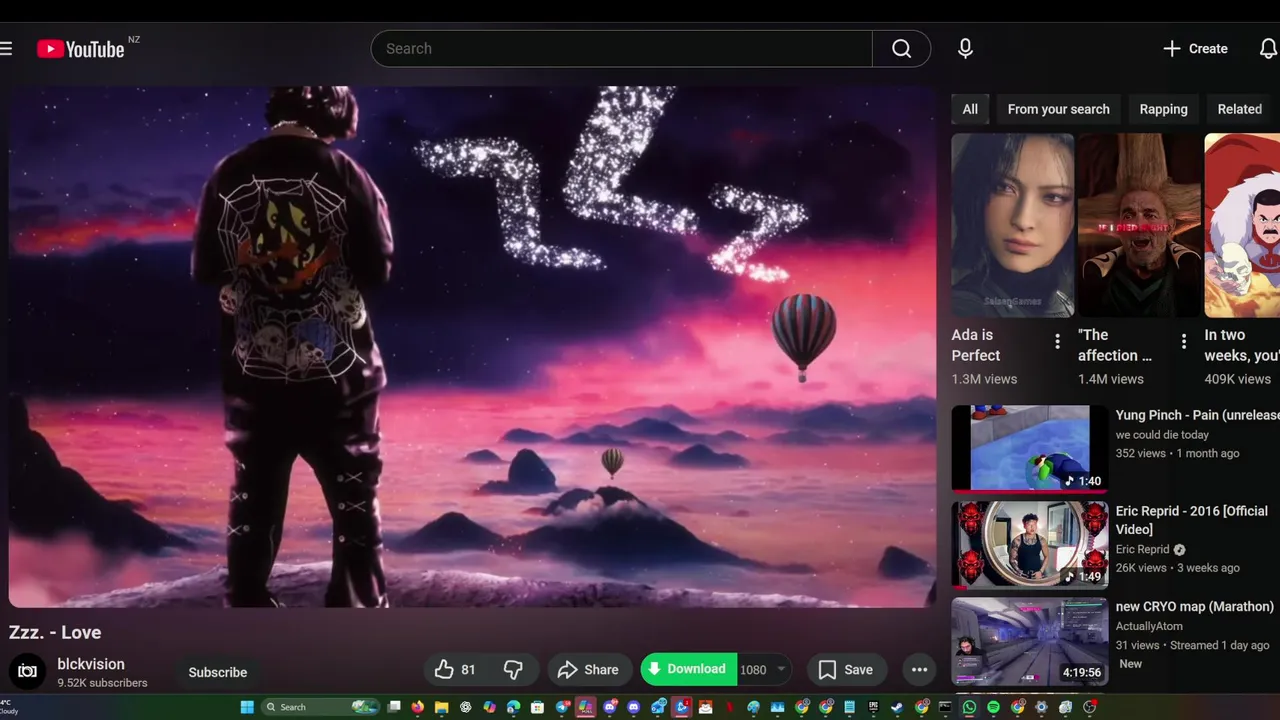Viewport: 1280px width, 720px height.
Task: Open new CRYO map (Marathon) thumbnail
Action: (1030, 641)
